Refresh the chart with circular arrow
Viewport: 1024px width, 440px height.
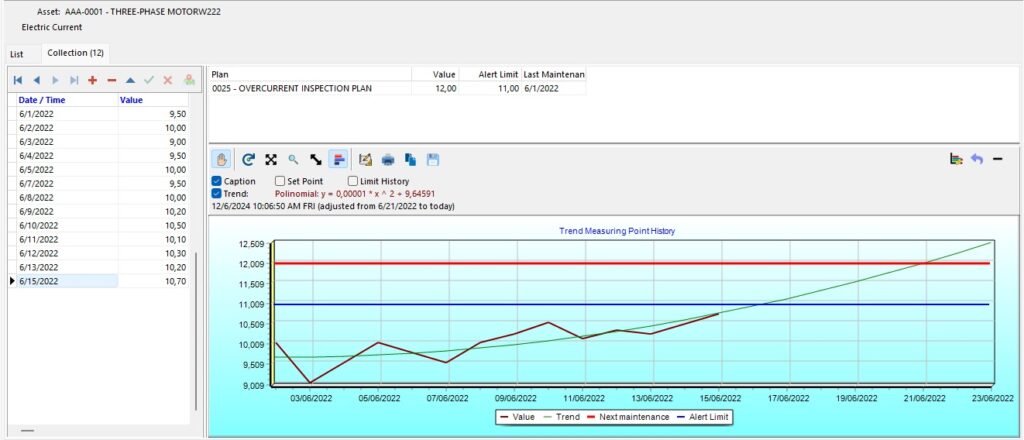coord(248,159)
